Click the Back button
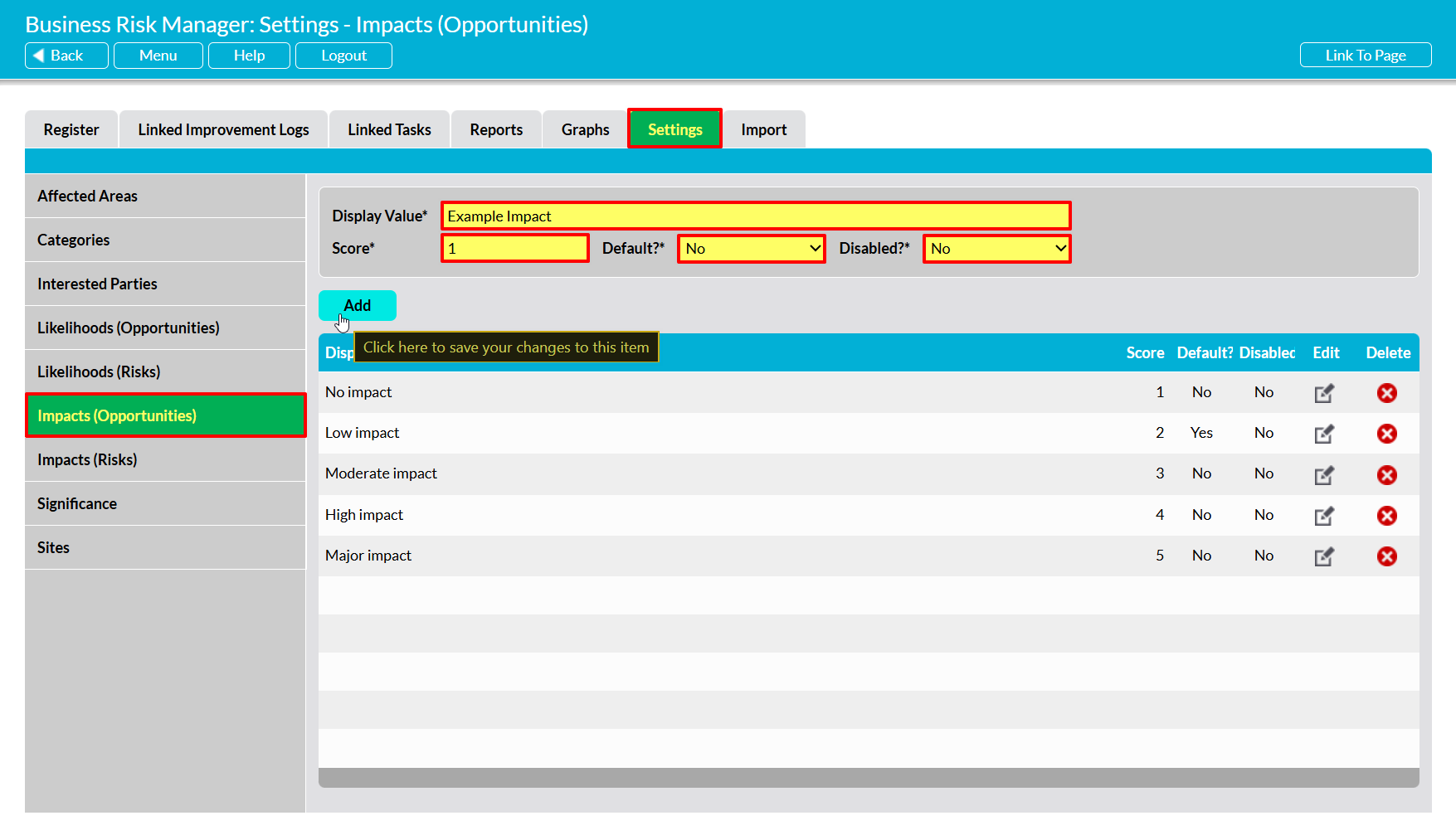 pos(66,56)
